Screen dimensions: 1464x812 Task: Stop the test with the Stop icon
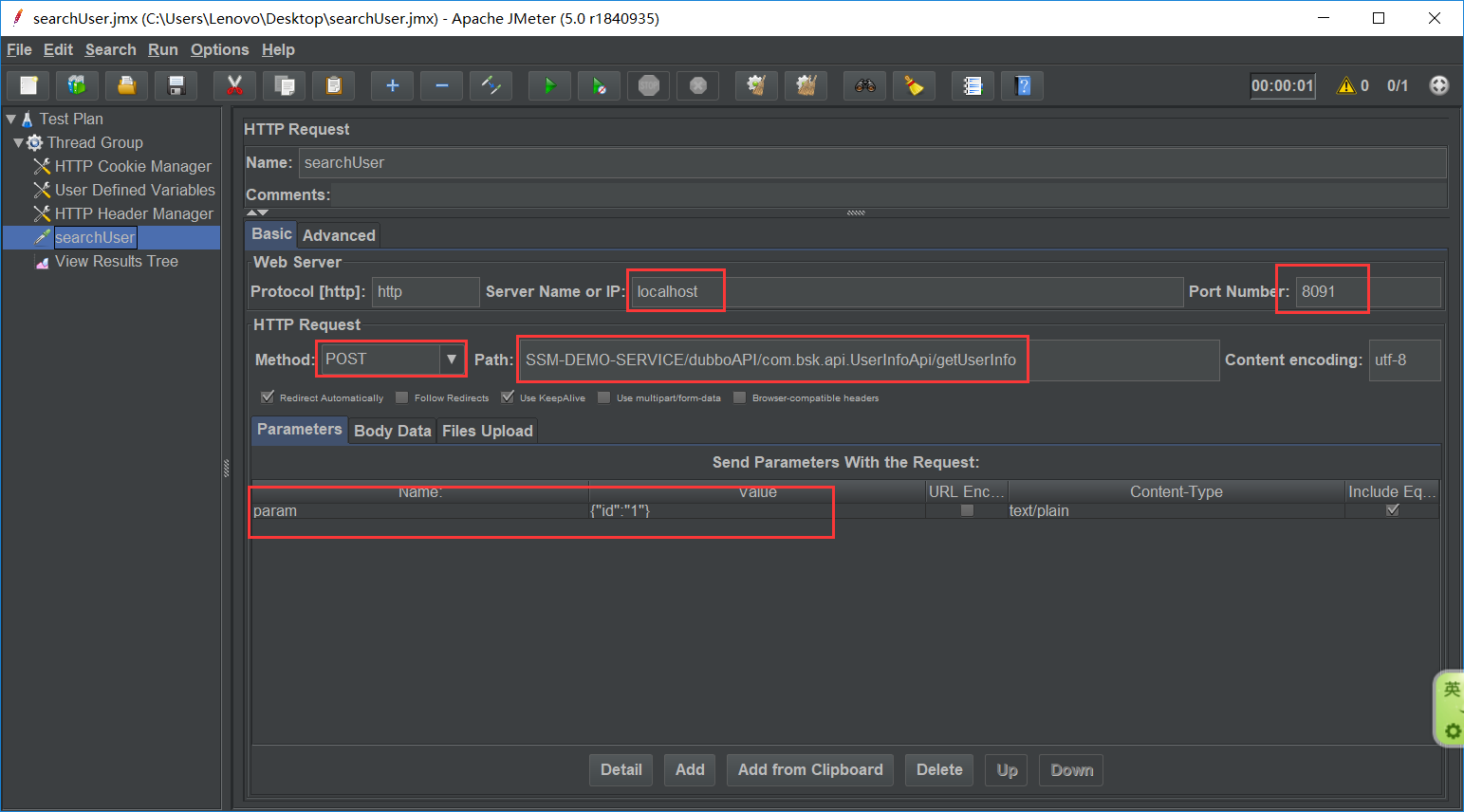pyautogui.click(x=649, y=85)
